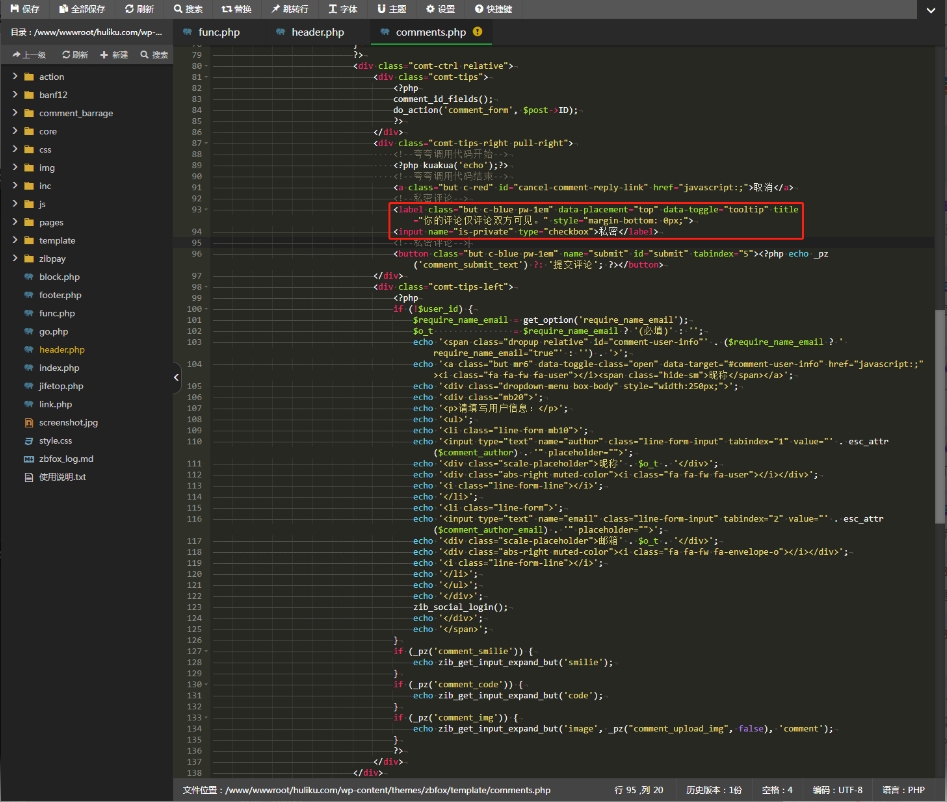Image resolution: width=947 pixels, height=802 pixels.
Task: Select the highlighted header.php tree file
Action: [x=62, y=350]
